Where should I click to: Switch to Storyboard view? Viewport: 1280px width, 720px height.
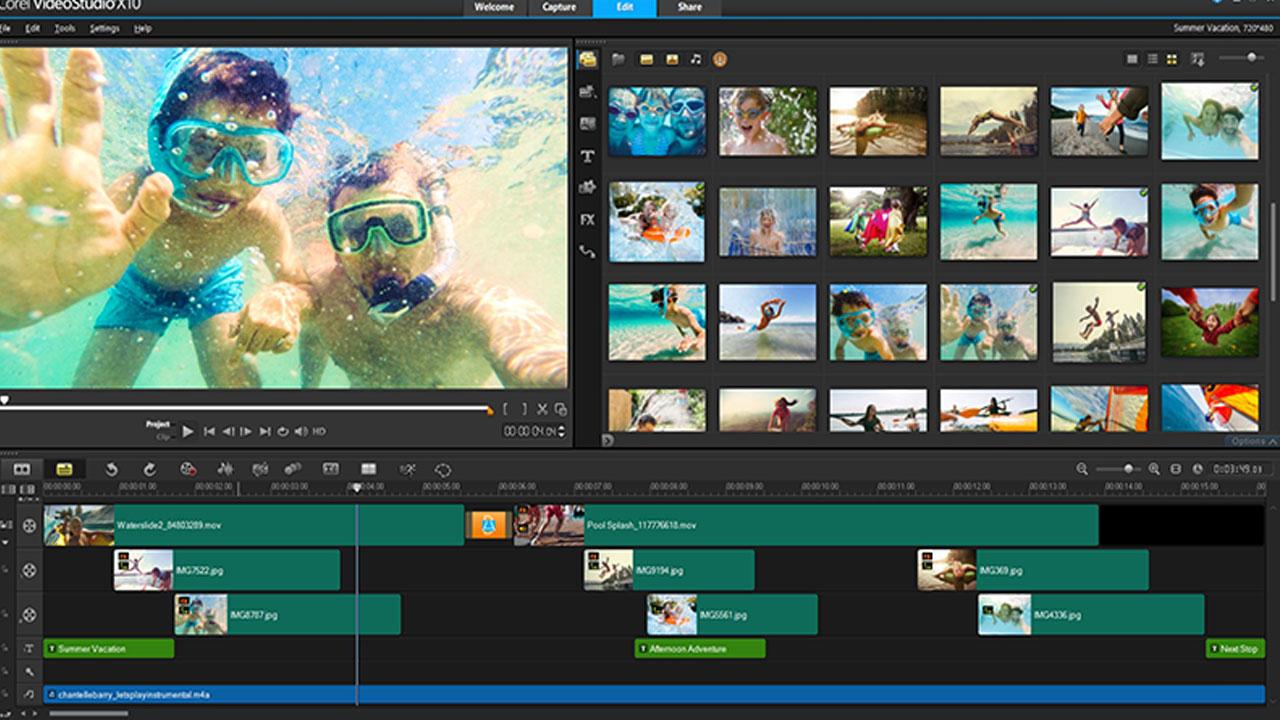(x=21, y=469)
